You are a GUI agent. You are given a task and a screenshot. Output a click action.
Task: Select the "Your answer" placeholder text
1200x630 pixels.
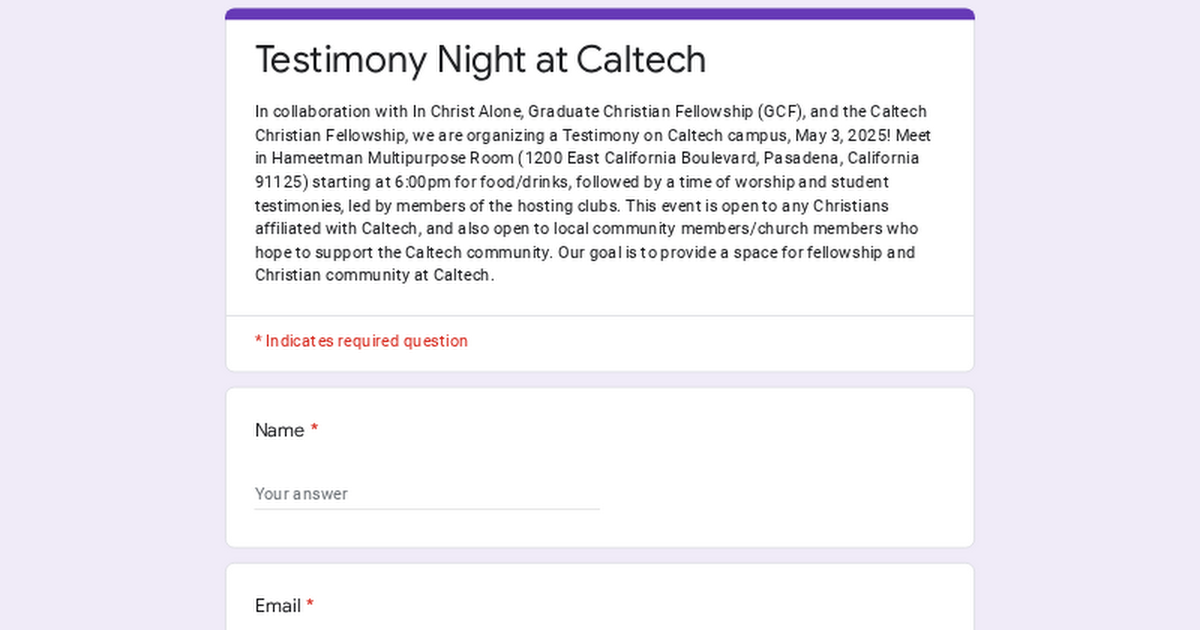click(x=301, y=494)
